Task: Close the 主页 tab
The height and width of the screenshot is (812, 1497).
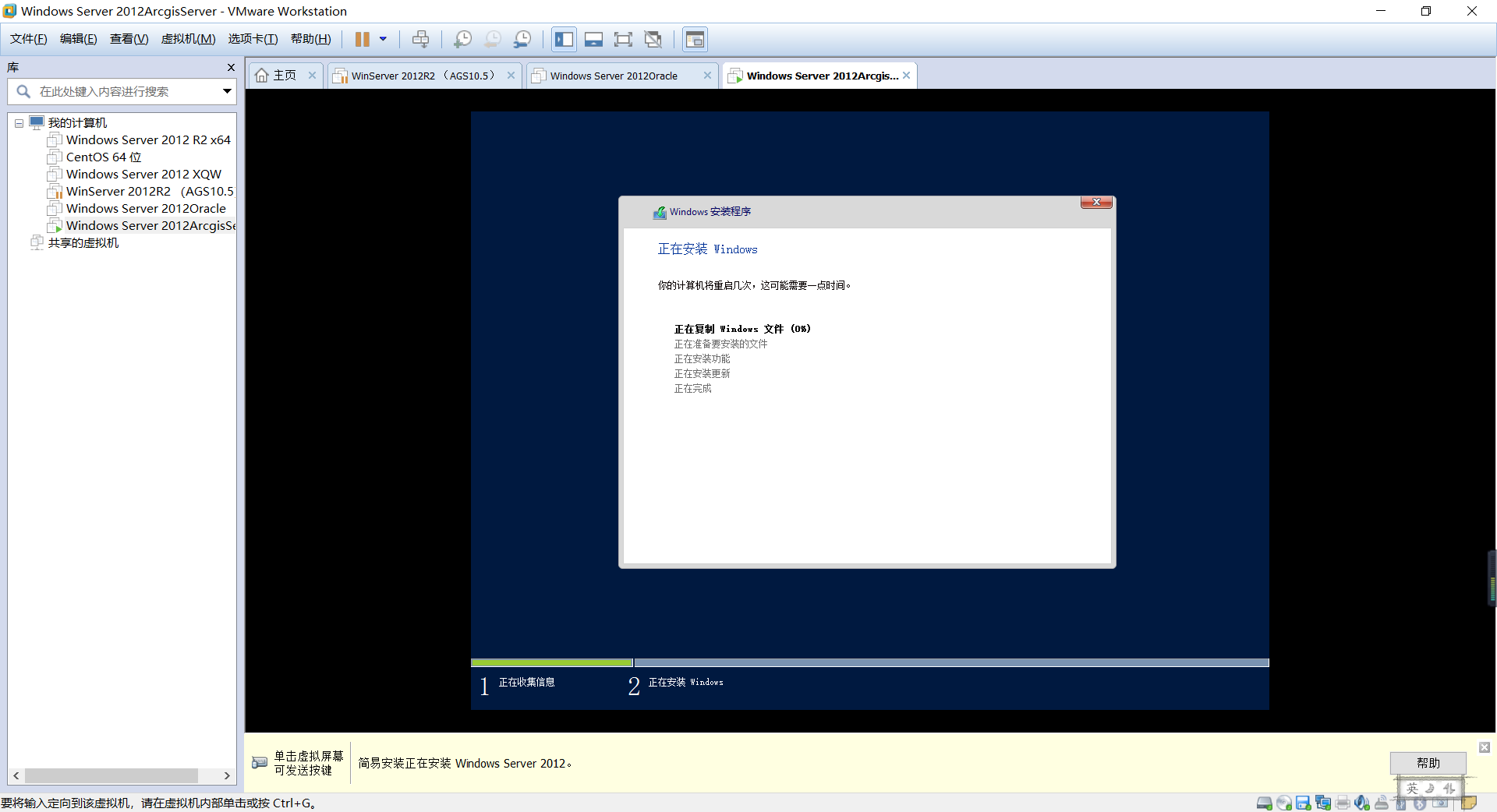Action: point(312,76)
